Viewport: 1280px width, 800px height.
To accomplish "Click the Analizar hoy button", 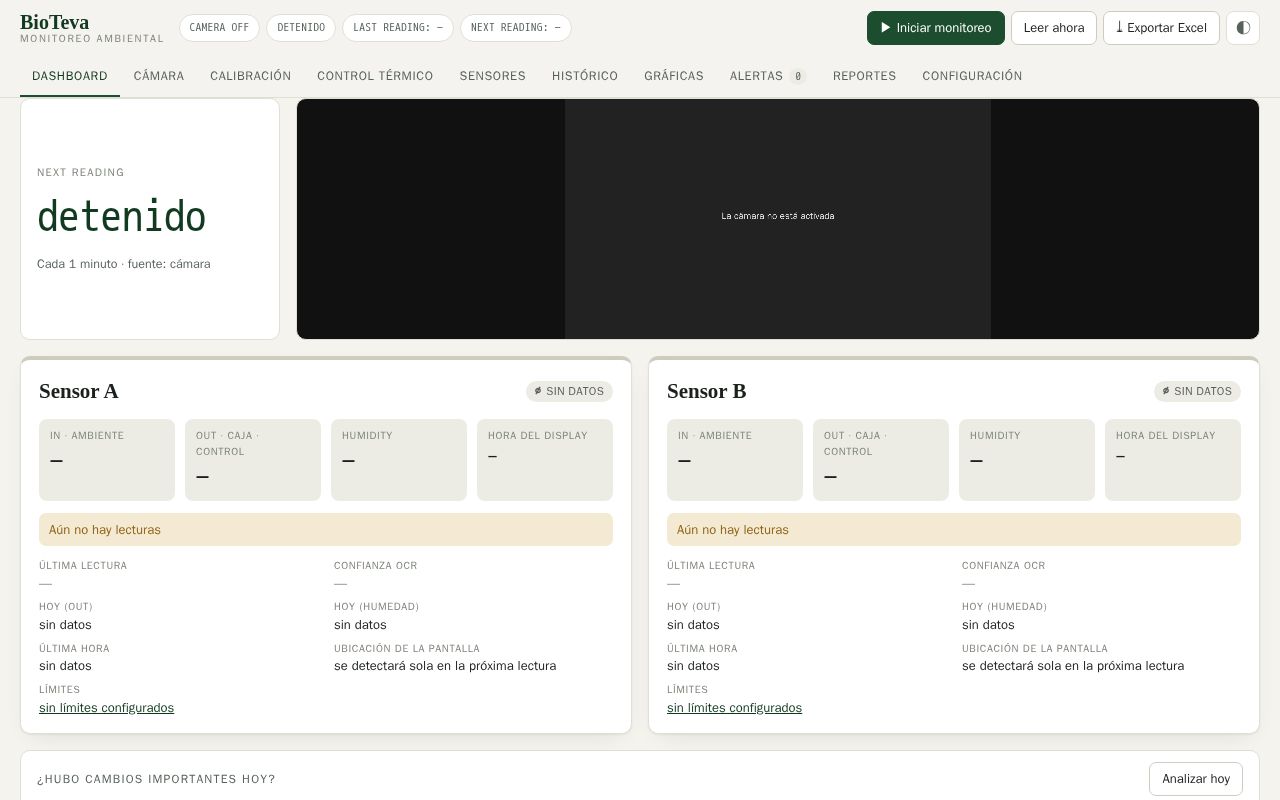I will pyautogui.click(x=1196, y=779).
